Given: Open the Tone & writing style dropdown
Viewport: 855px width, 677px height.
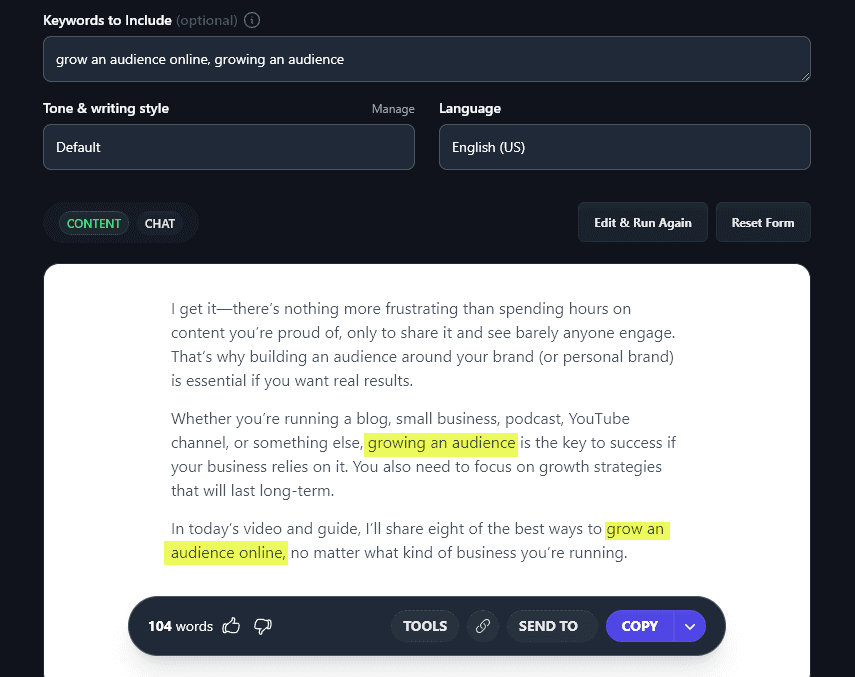Looking at the screenshot, I should (228, 147).
